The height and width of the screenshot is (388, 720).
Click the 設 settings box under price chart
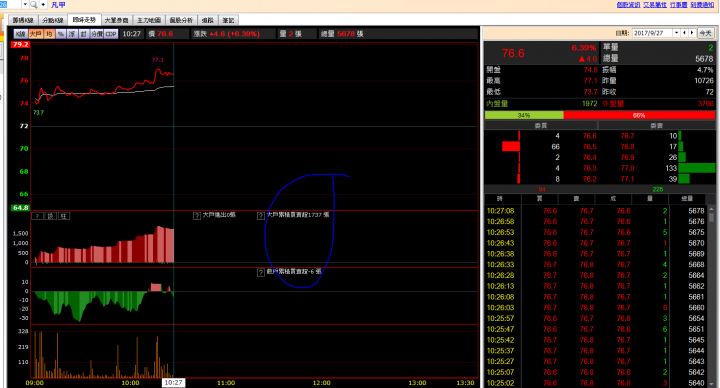(x=51, y=216)
